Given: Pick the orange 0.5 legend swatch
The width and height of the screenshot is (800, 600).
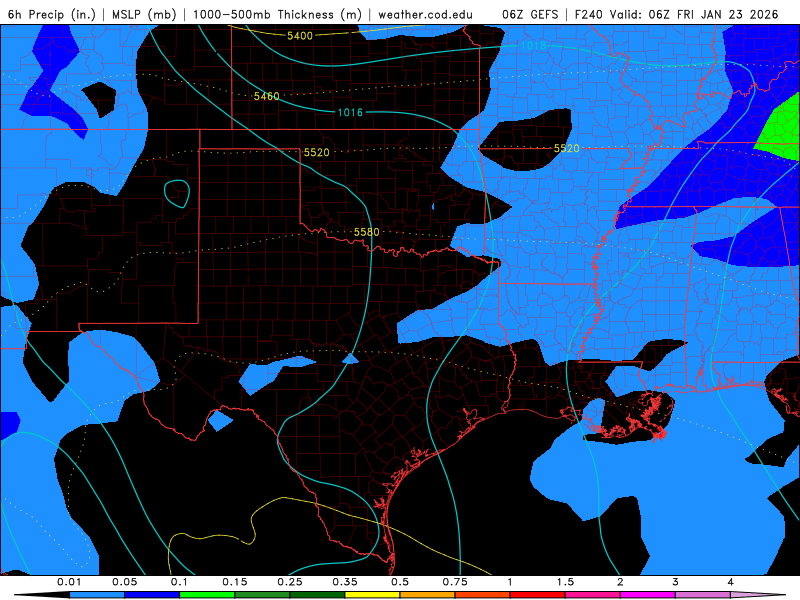Looking at the screenshot, I should (x=428, y=595).
